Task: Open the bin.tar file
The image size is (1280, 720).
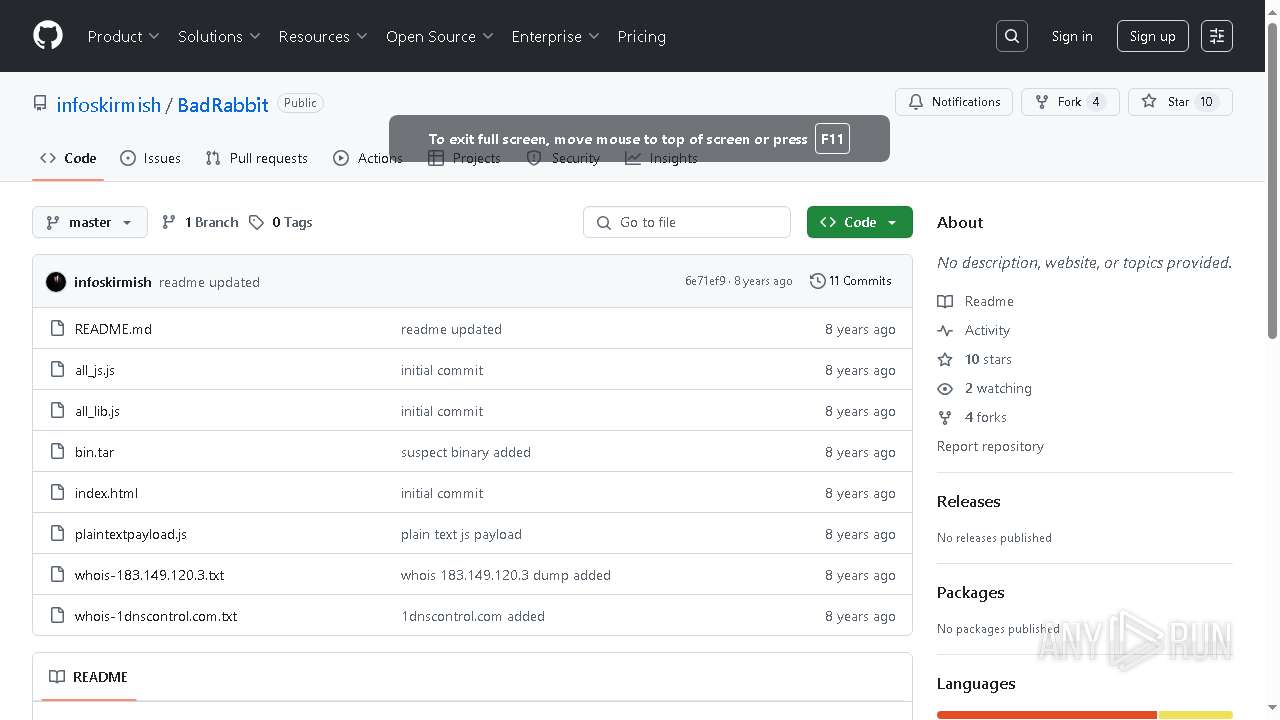Action: click(x=94, y=452)
